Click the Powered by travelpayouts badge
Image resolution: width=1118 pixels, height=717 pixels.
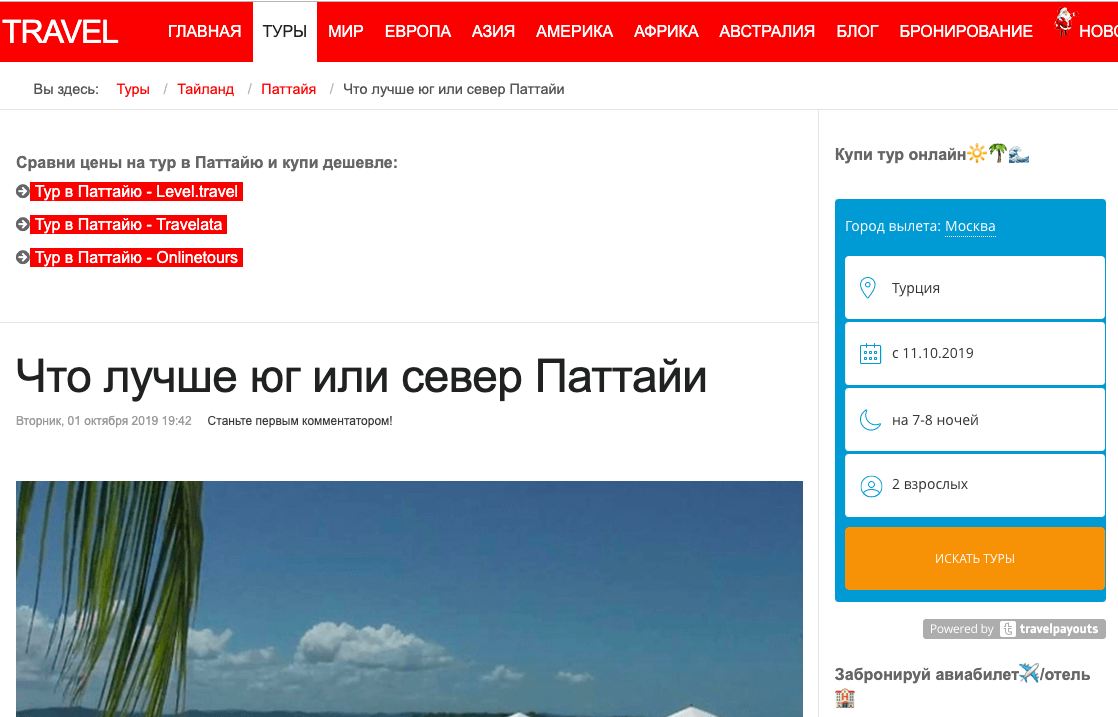pos(1013,629)
